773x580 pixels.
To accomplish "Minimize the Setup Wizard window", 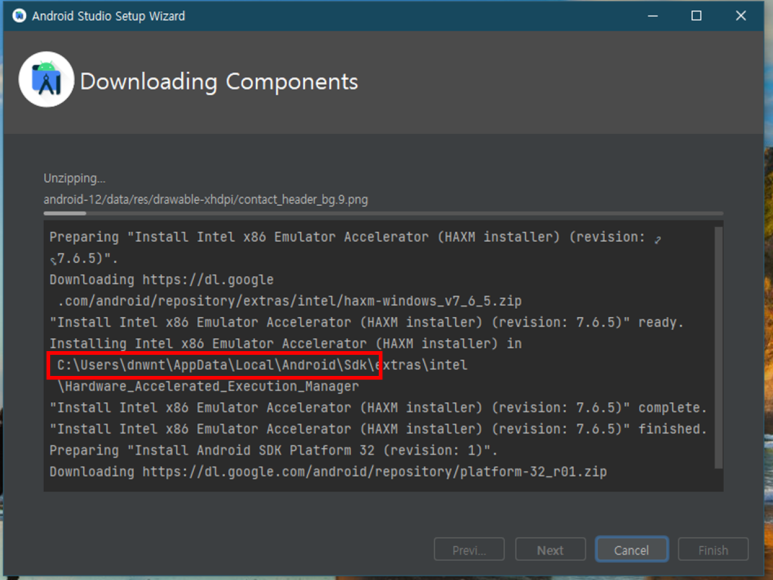I will click(x=653, y=16).
